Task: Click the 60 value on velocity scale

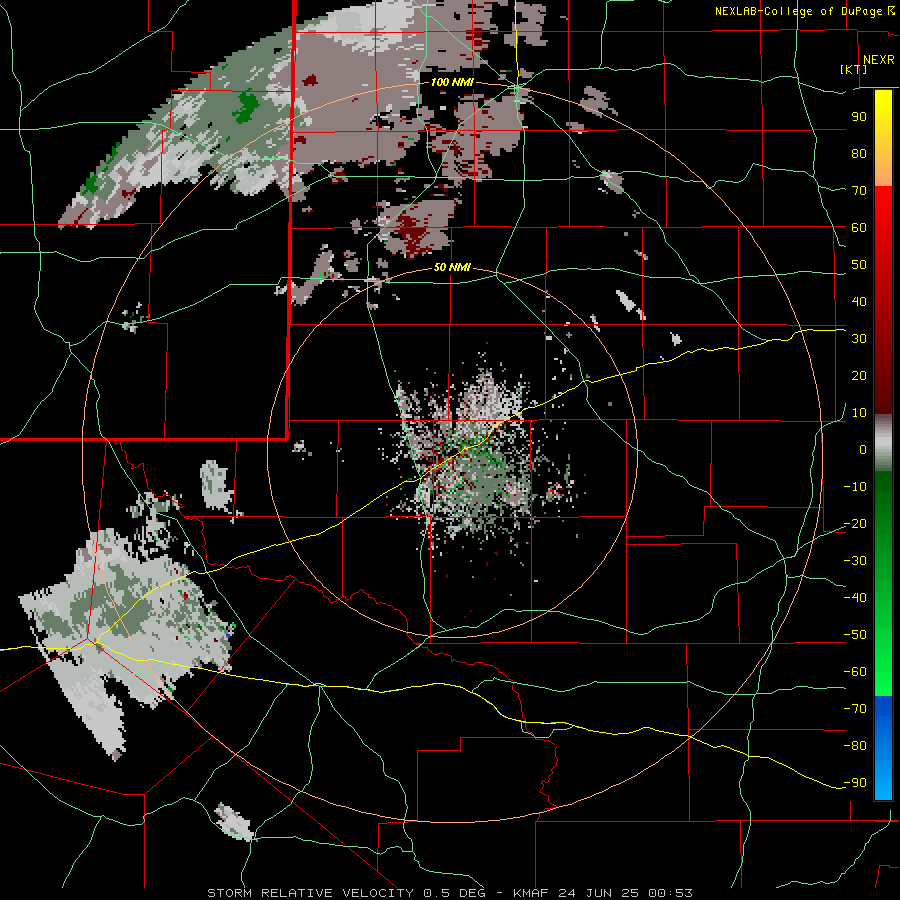Action: (859, 227)
